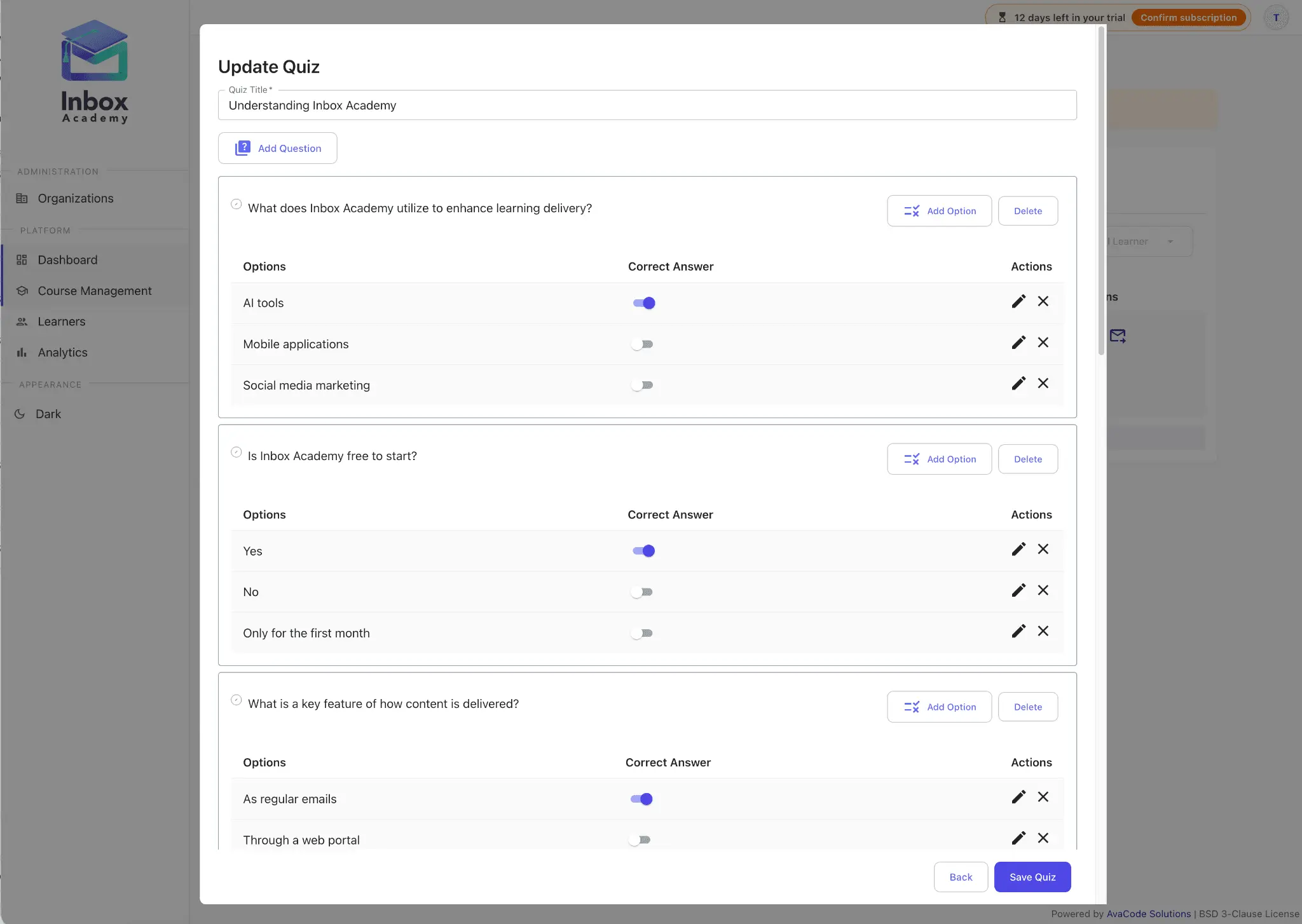Viewport: 1302px width, 924px height.
Task: Add Option to the content delivery question
Action: 939,707
